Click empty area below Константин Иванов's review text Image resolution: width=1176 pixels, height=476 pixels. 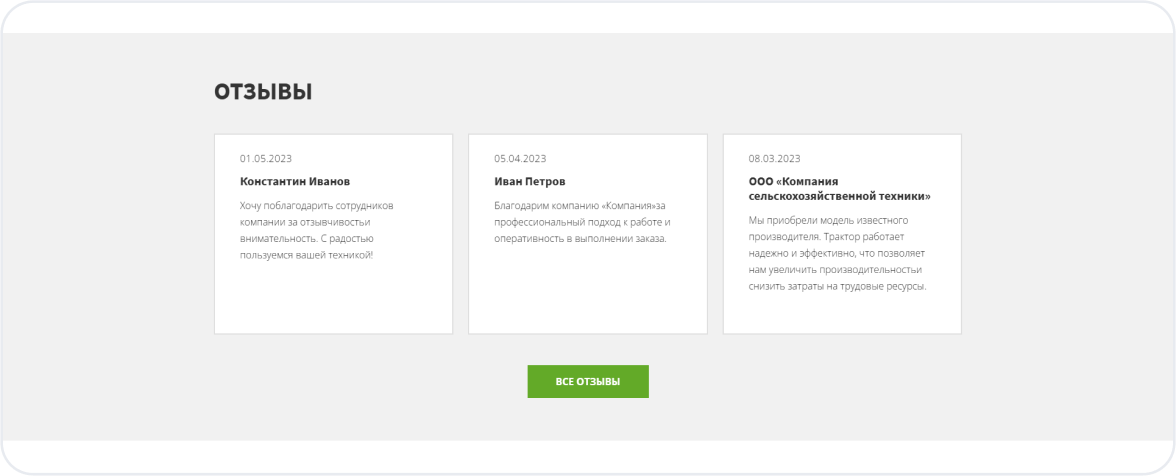coord(333,298)
